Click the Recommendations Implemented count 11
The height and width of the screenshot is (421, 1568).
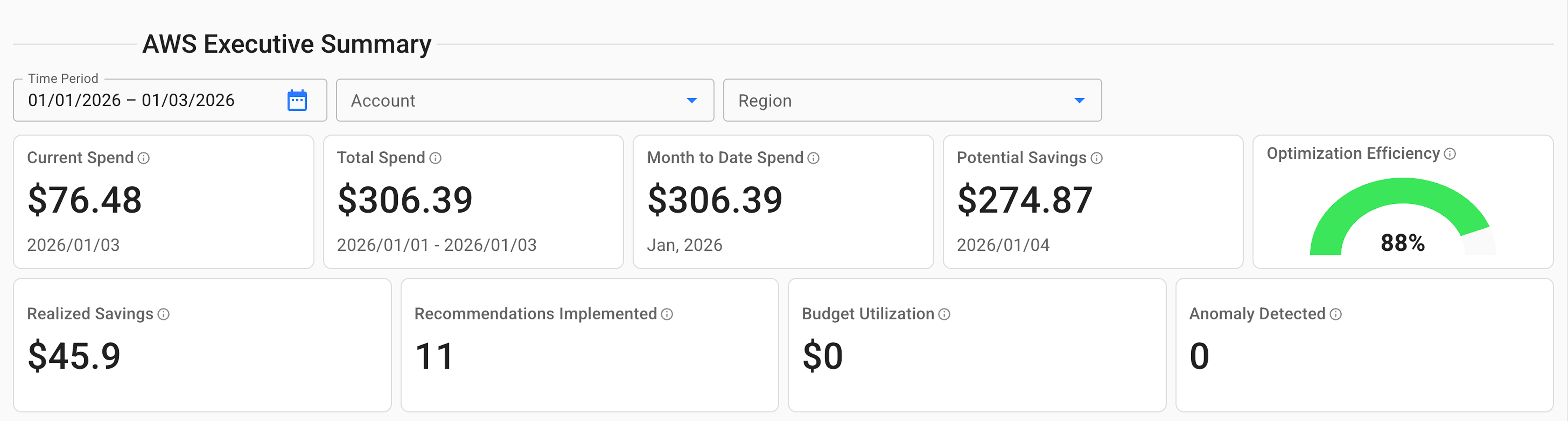click(x=434, y=356)
